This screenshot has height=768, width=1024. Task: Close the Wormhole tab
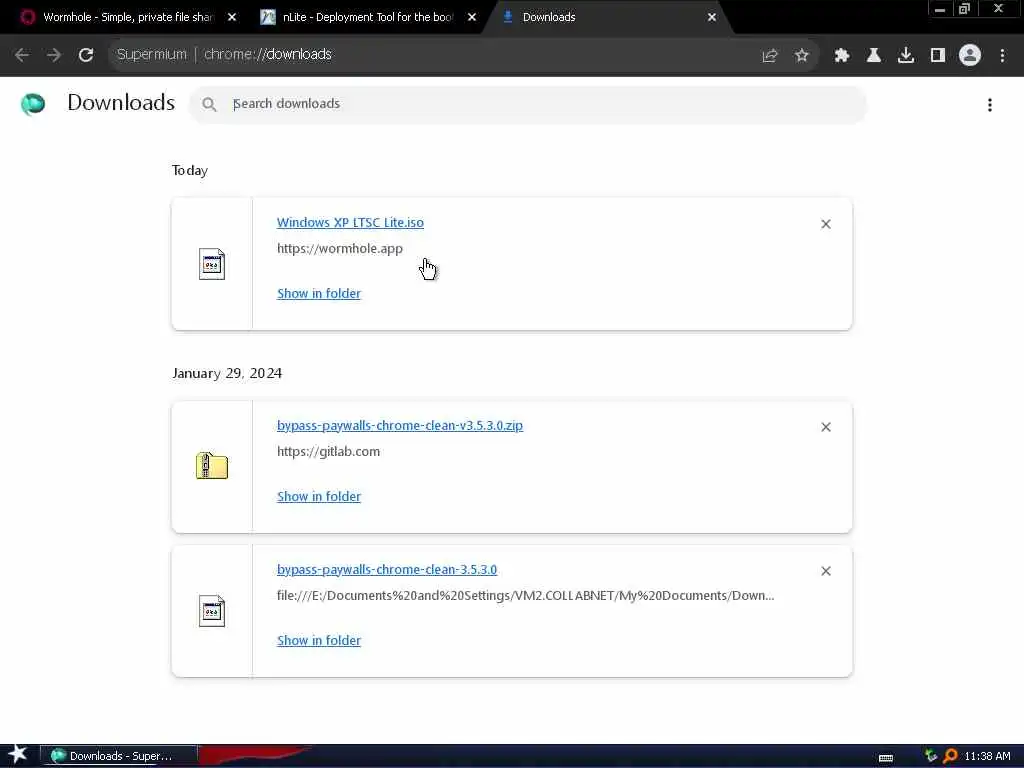click(x=232, y=18)
